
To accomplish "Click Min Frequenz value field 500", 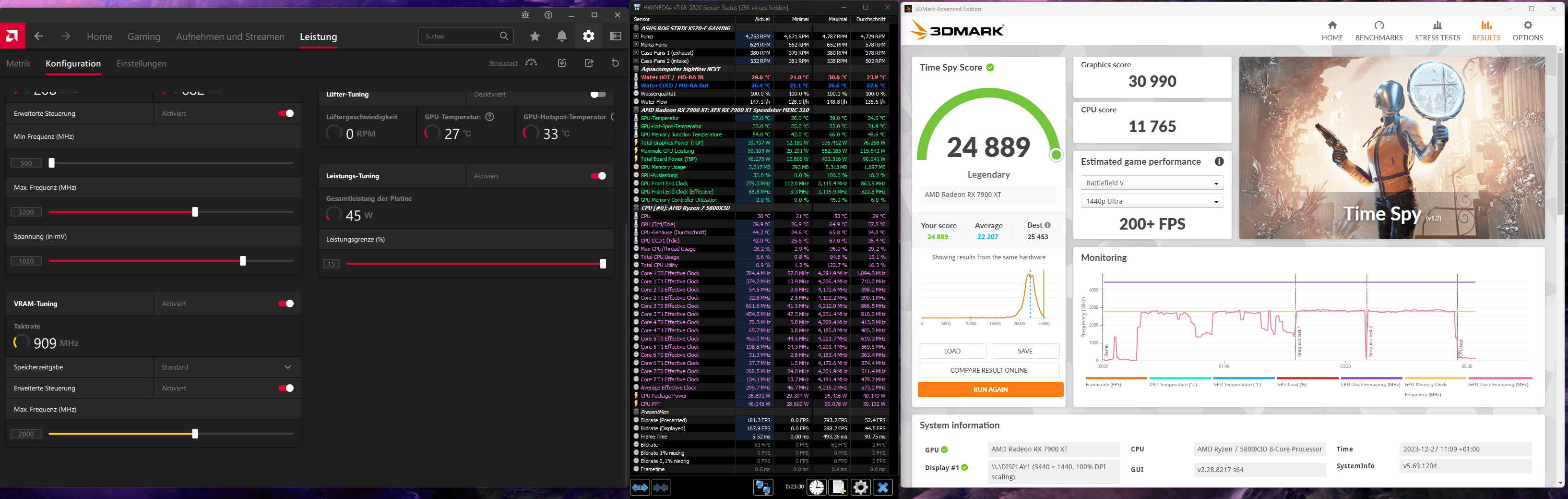I will (26, 163).
